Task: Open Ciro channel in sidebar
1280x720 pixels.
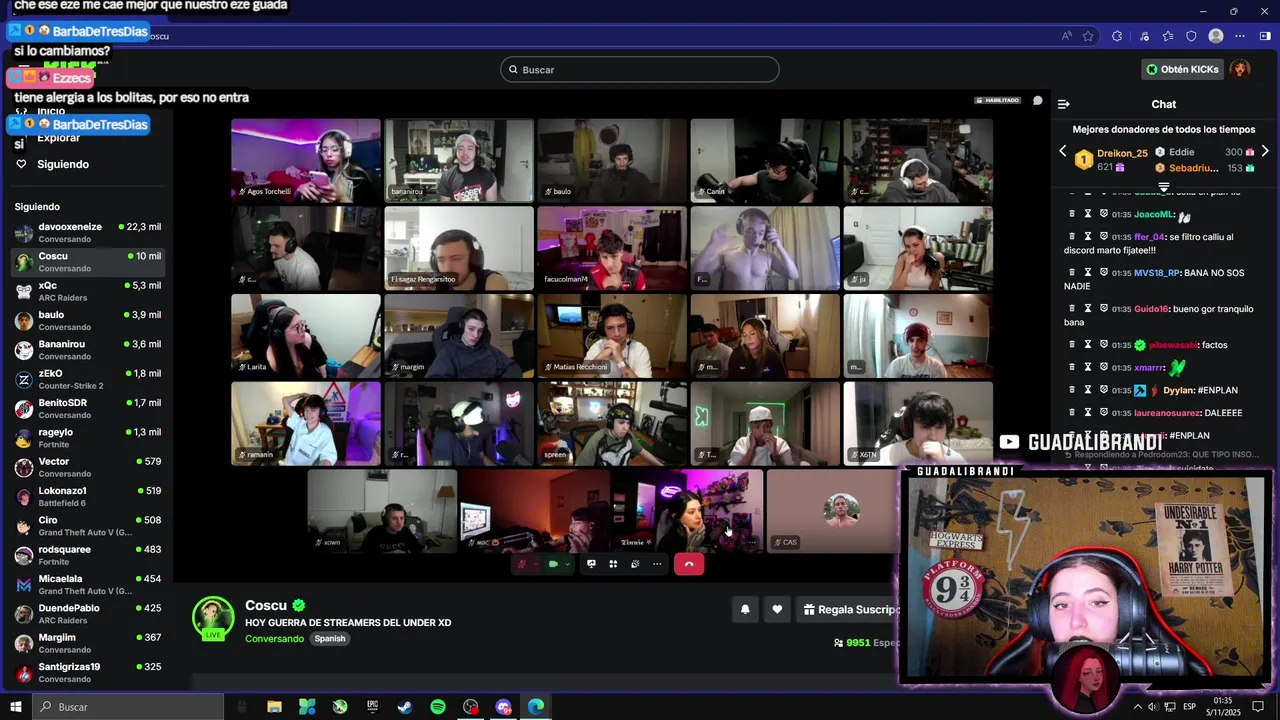Action: click(88, 526)
